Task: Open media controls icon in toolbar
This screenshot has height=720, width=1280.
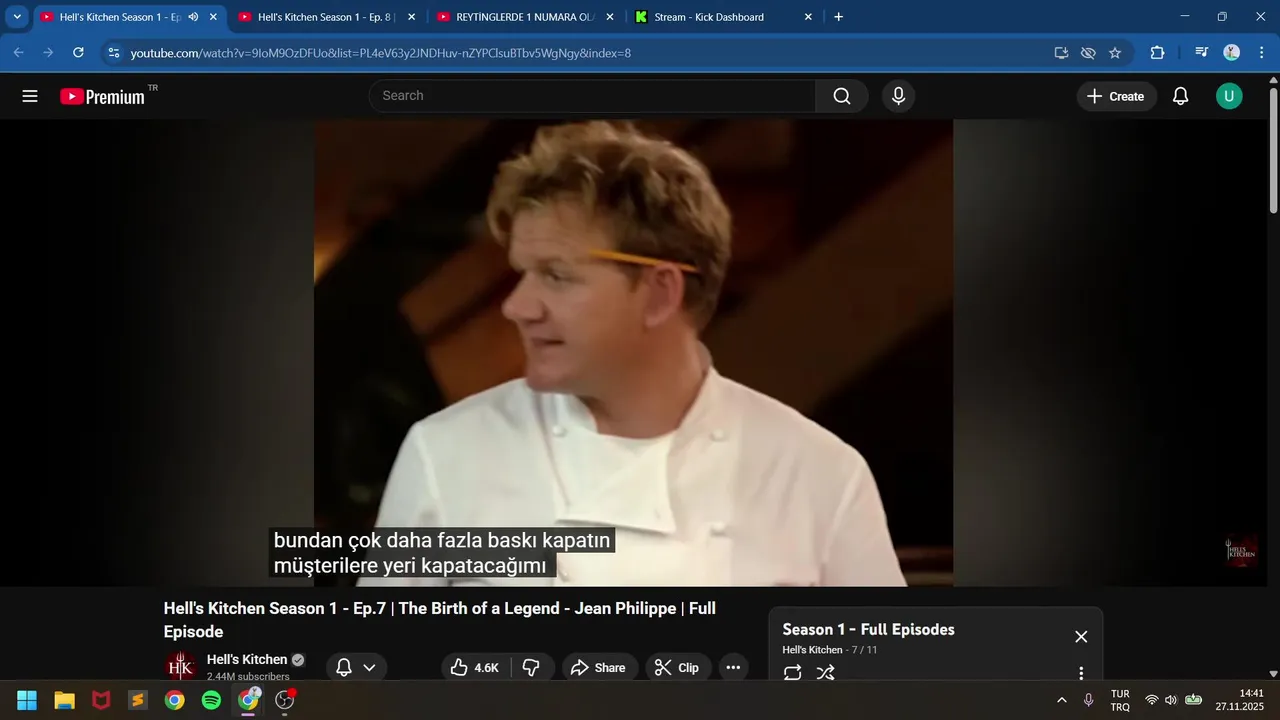Action: pyautogui.click(x=1202, y=53)
